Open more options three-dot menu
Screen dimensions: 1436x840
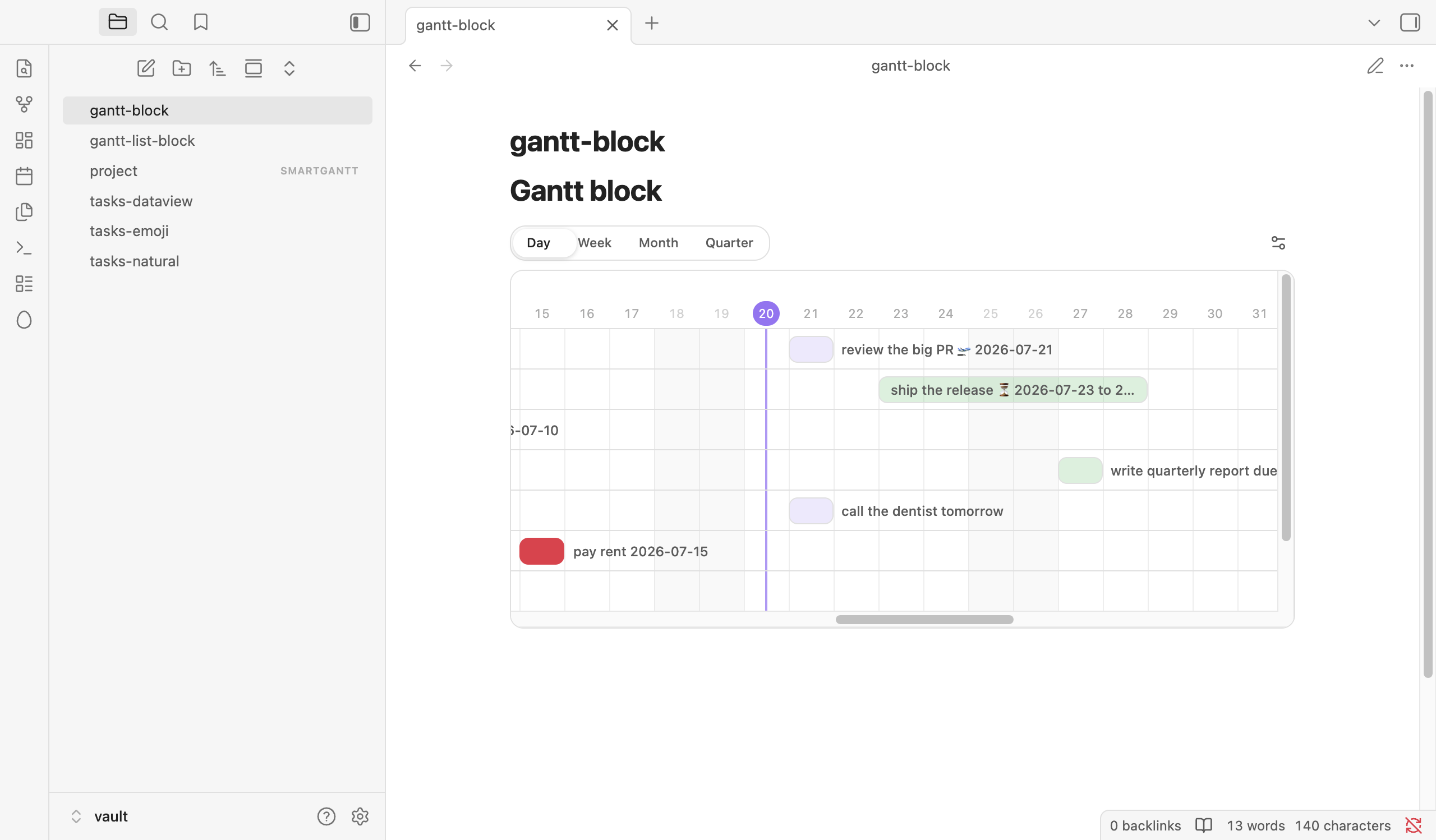tap(1407, 66)
